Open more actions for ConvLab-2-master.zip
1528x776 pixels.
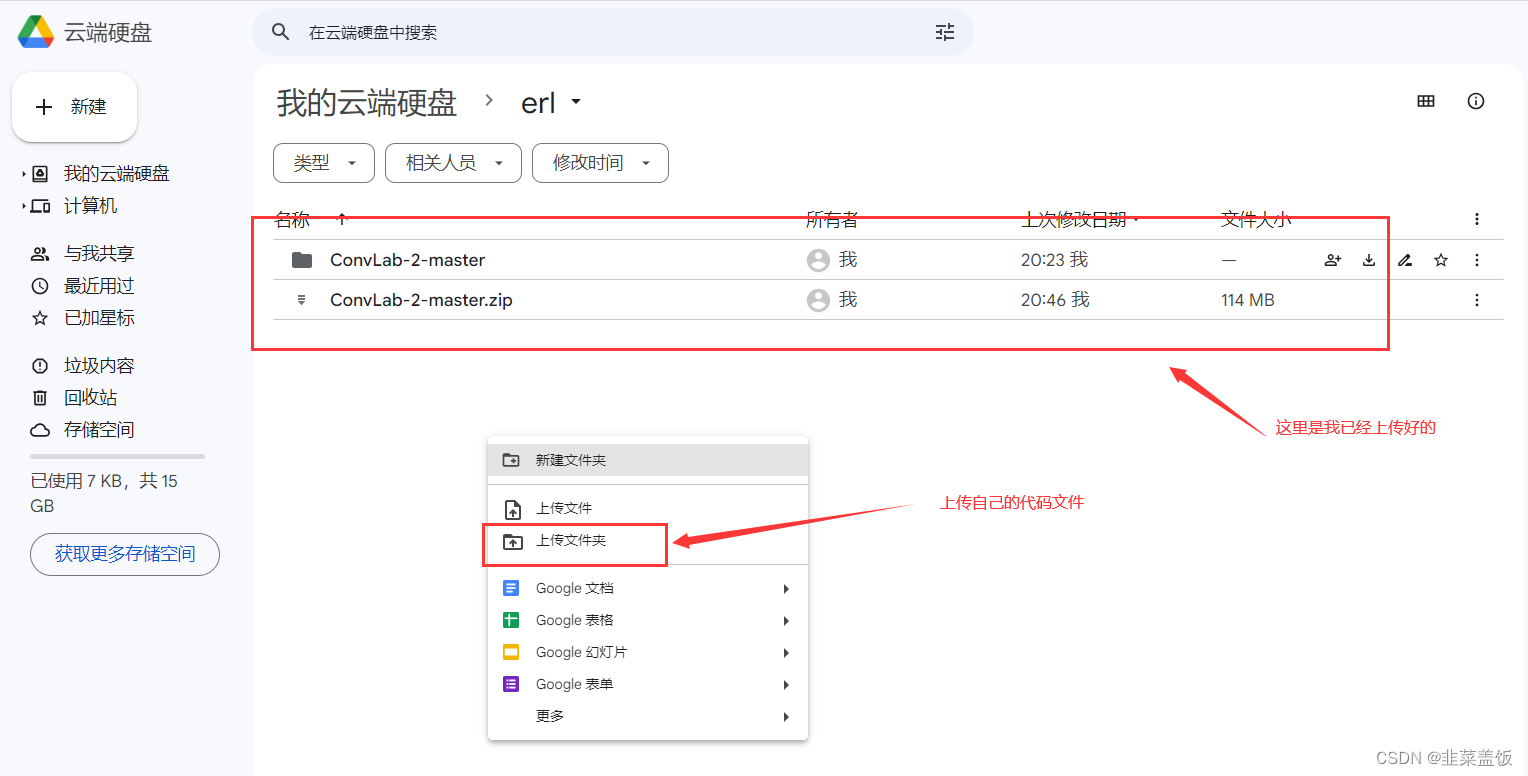(1477, 300)
